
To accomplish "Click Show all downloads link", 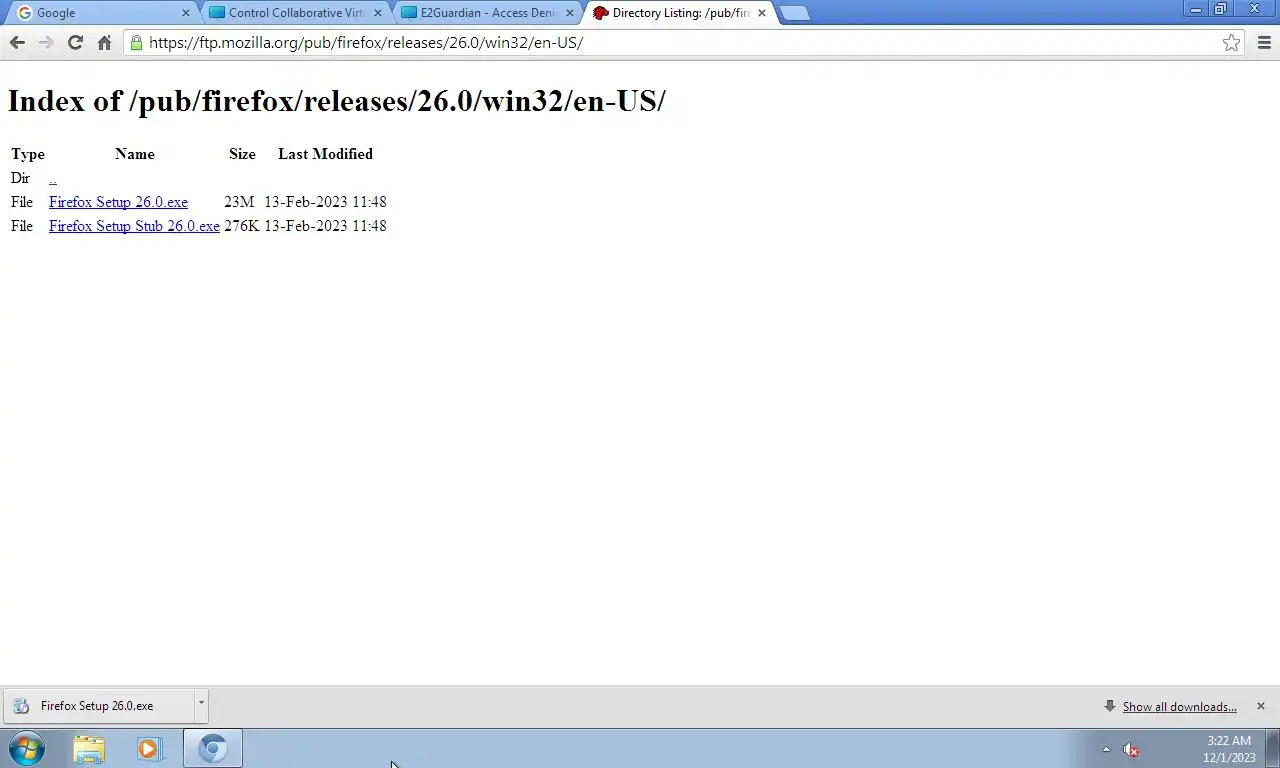I will tap(1179, 707).
